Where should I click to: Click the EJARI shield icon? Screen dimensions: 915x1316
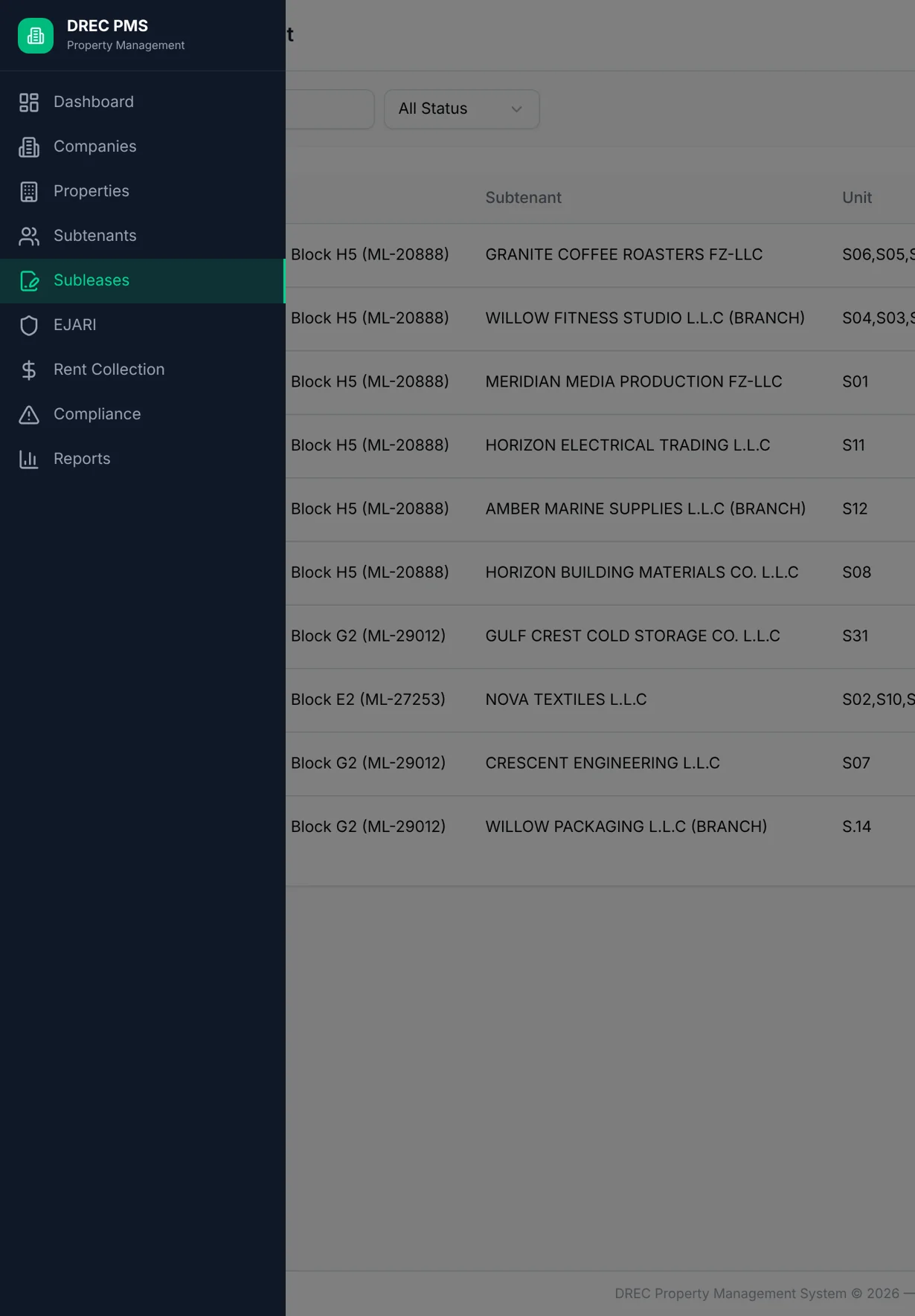coord(29,326)
